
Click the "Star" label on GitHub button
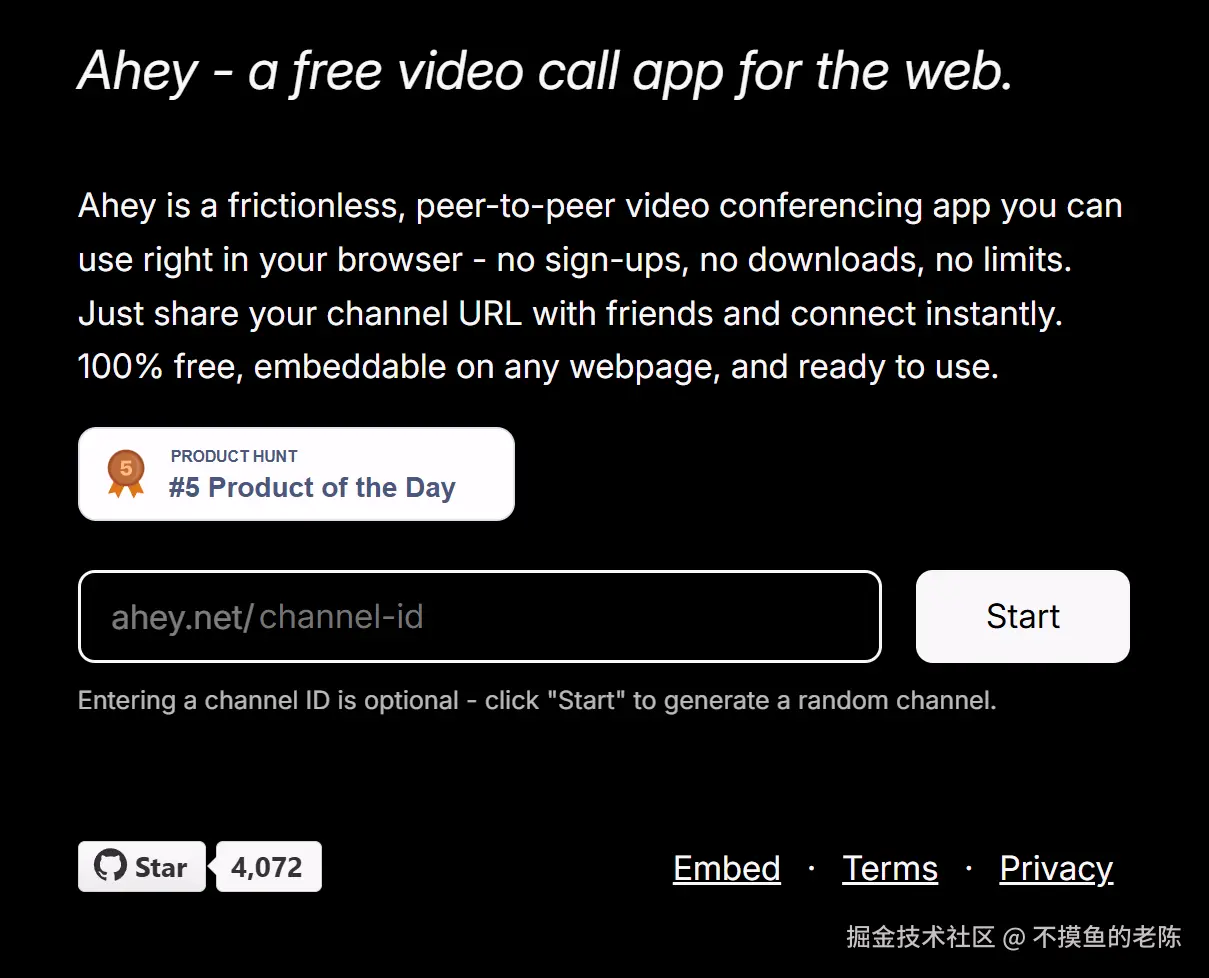tap(161, 867)
